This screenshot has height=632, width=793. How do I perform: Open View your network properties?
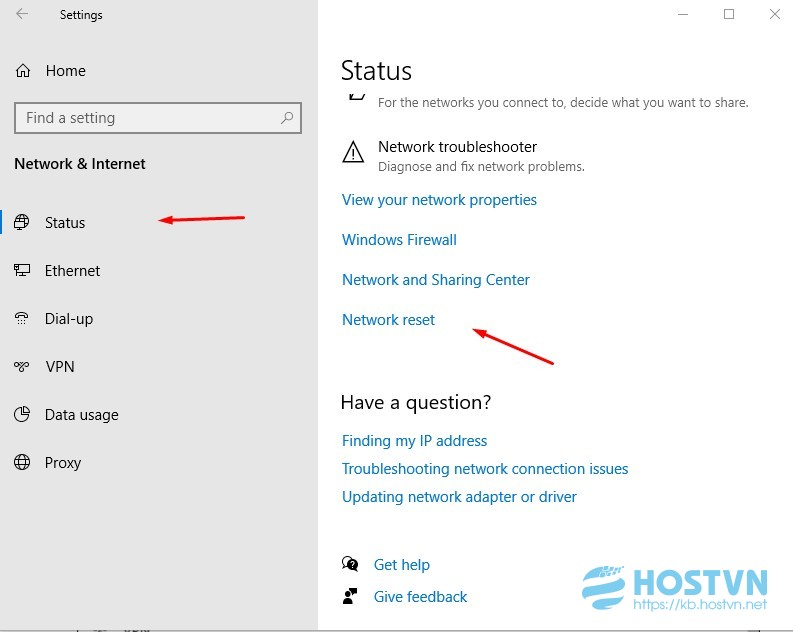pos(439,200)
